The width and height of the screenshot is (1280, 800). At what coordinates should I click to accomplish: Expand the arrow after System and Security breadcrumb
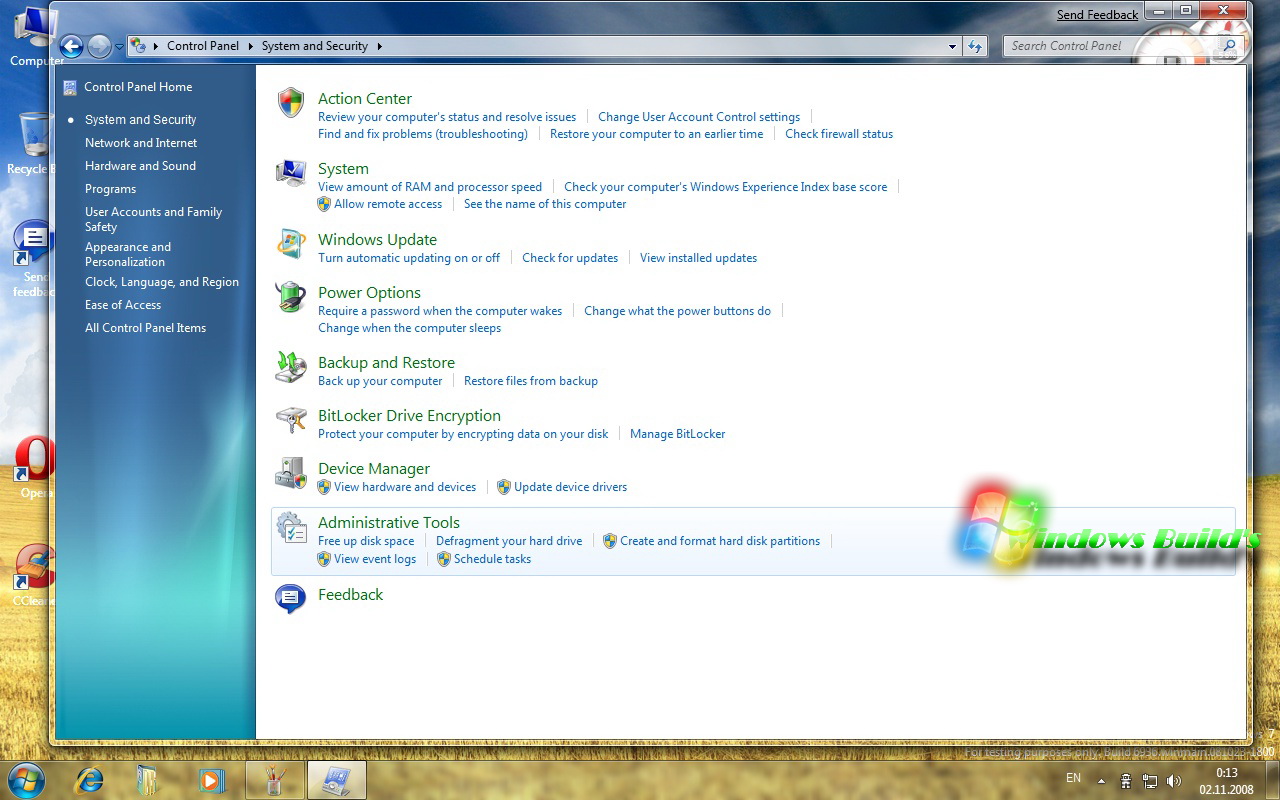(x=379, y=46)
